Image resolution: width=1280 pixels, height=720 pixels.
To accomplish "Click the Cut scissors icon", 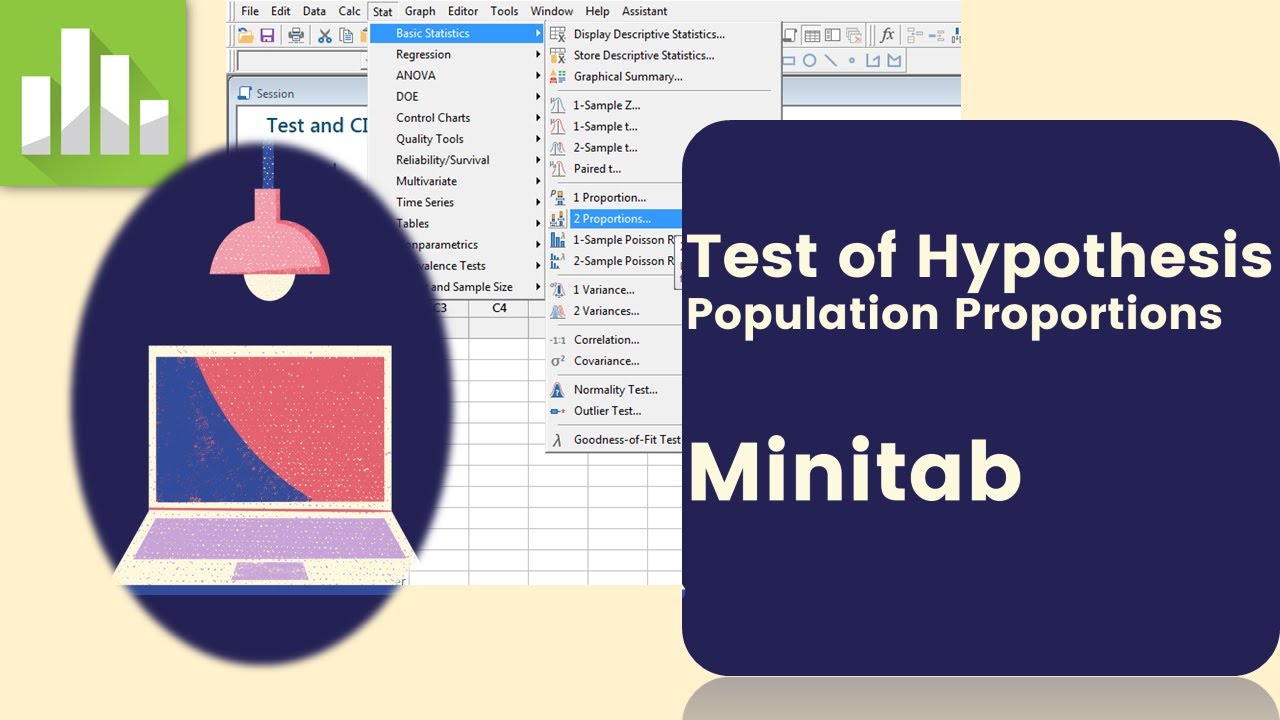I will 325,35.
